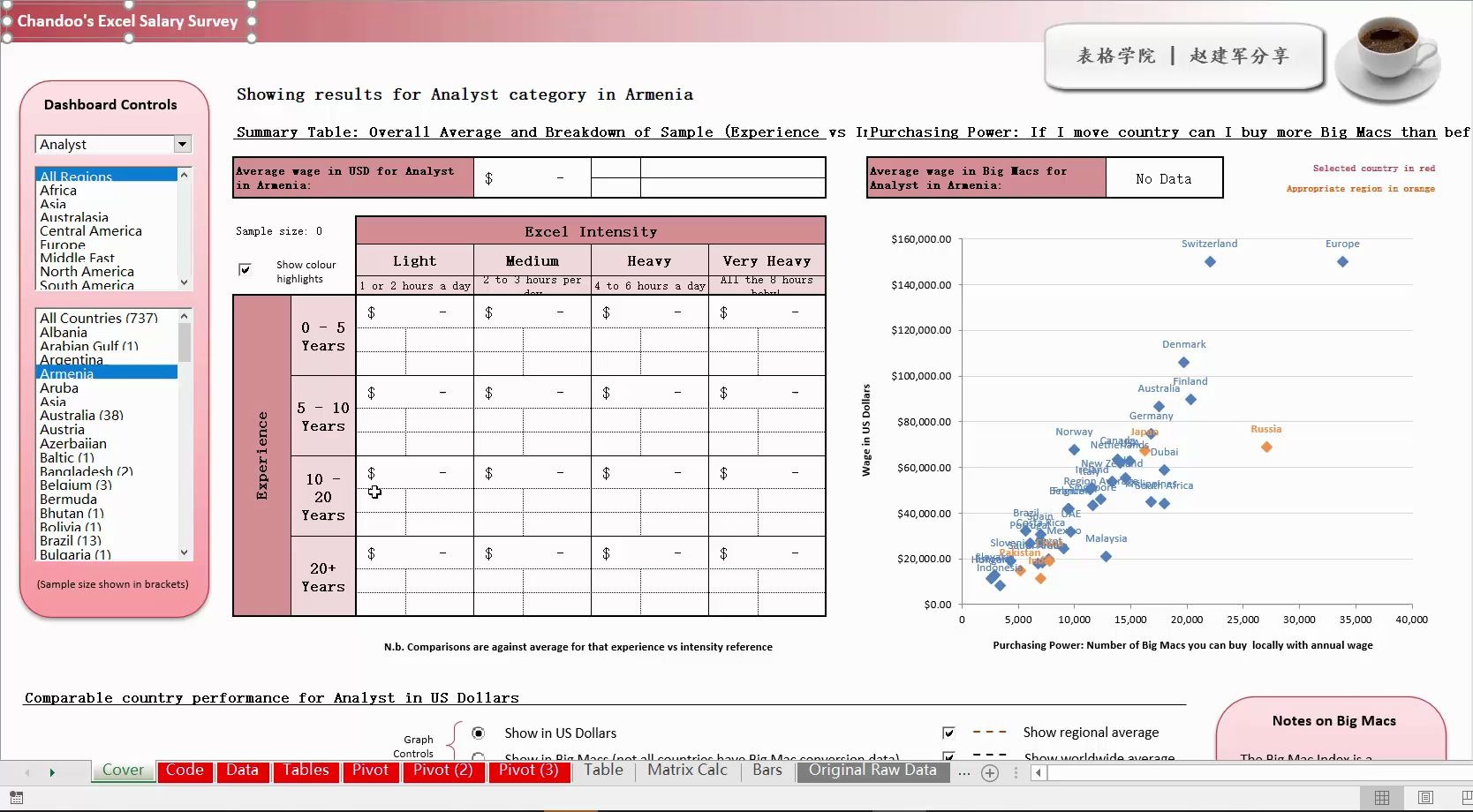Click the Europe data point on chart
1473x812 pixels.
pos(1342,261)
